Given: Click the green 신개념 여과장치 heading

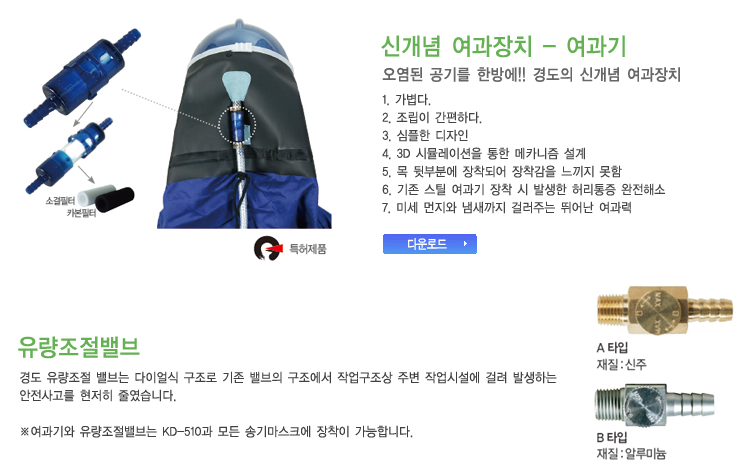Looking at the screenshot, I should 504,46.
